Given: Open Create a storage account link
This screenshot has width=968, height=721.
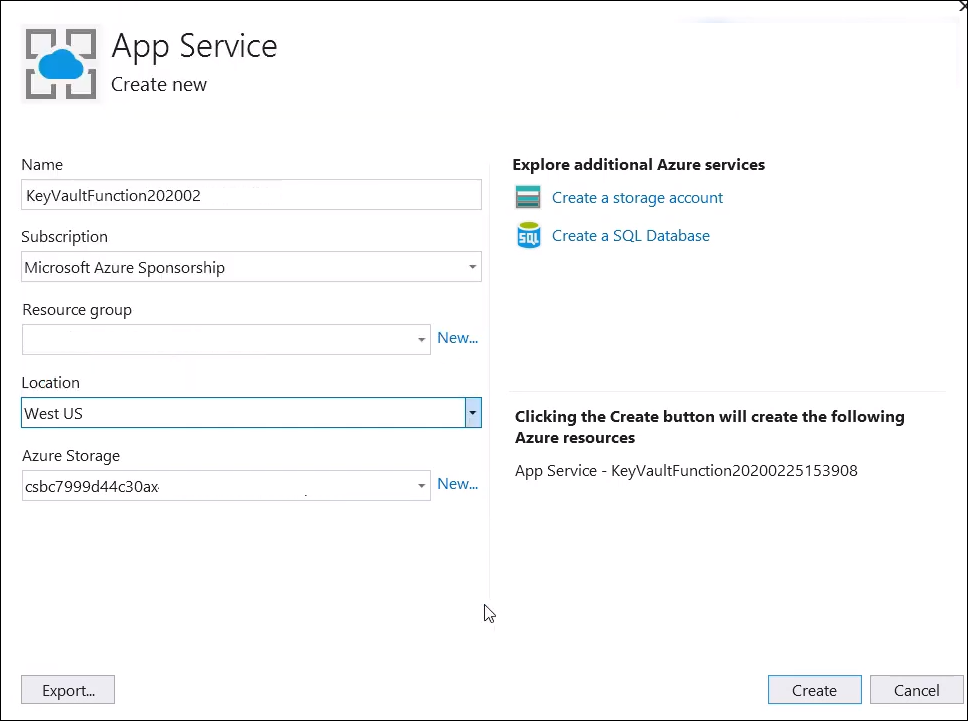Looking at the screenshot, I should click(x=637, y=198).
